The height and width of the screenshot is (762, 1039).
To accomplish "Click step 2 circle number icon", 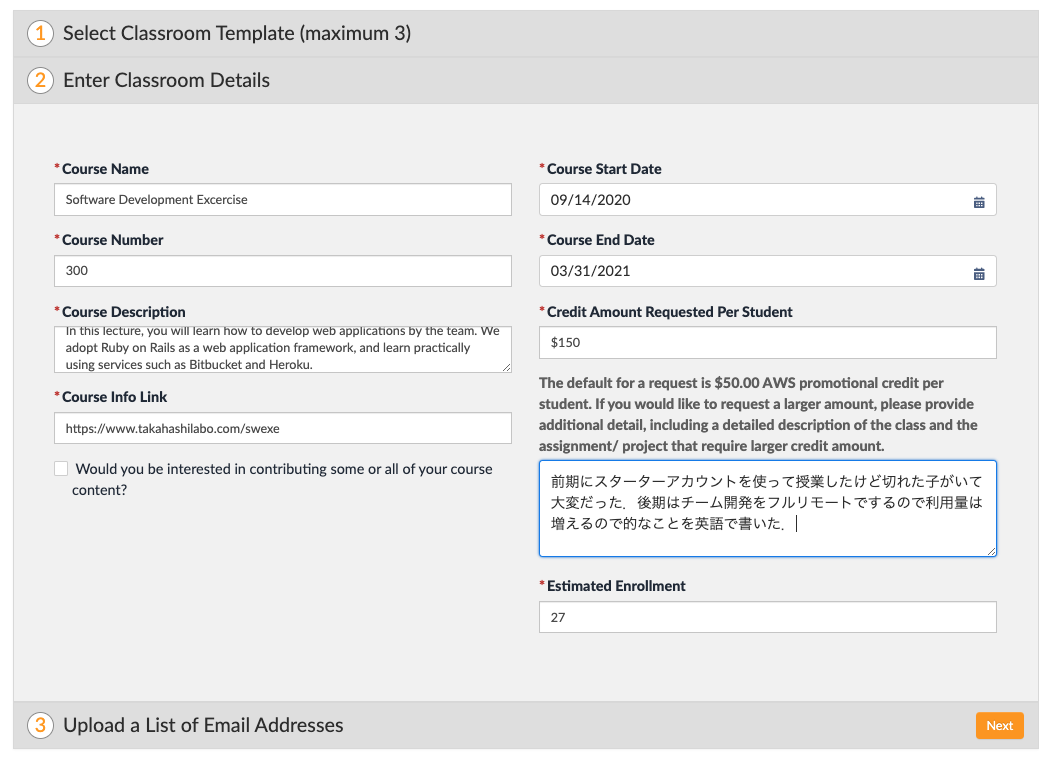I will [x=40, y=80].
